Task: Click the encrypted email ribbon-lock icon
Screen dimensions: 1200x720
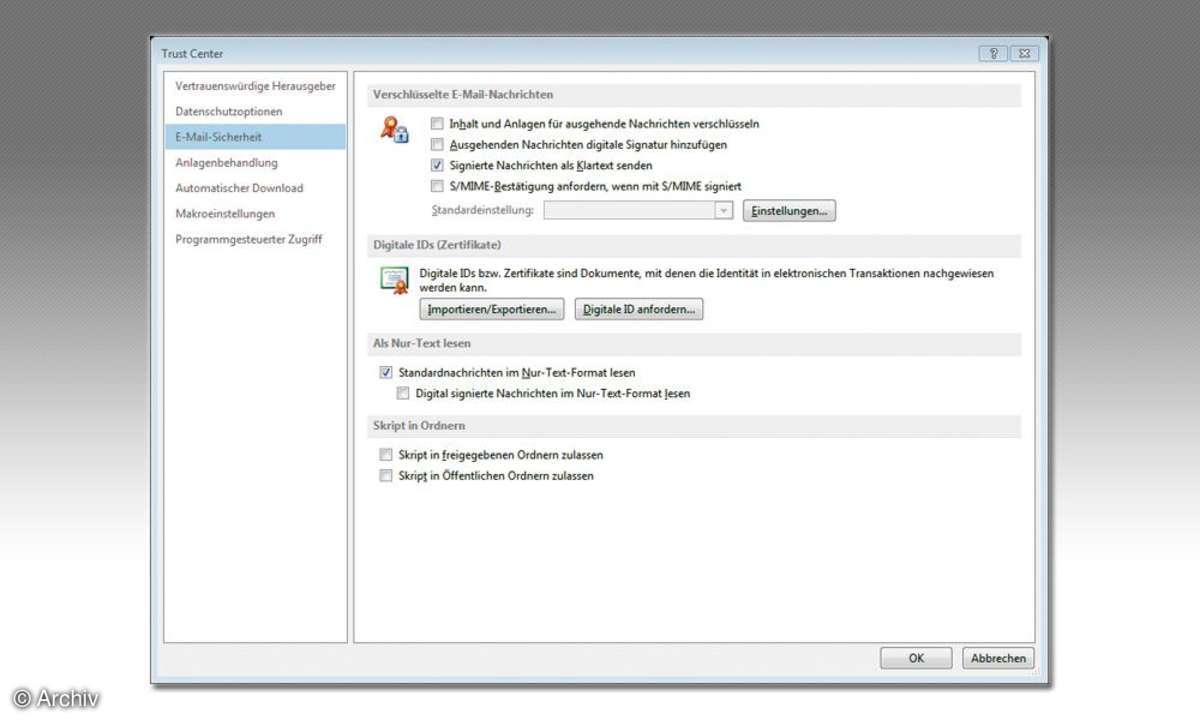Action: (394, 130)
